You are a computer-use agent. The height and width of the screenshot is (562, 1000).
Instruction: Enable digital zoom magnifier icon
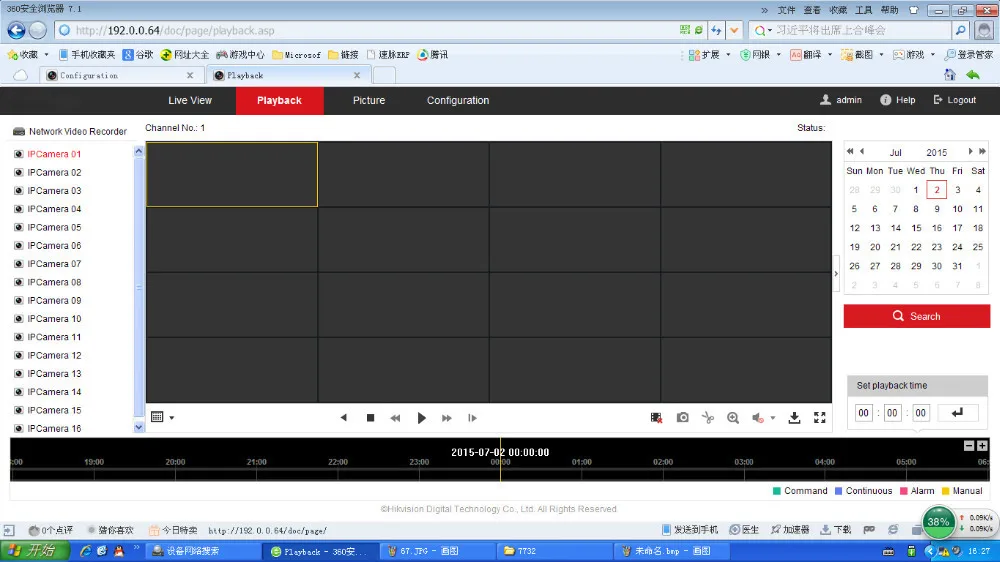(x=733, y=418)
